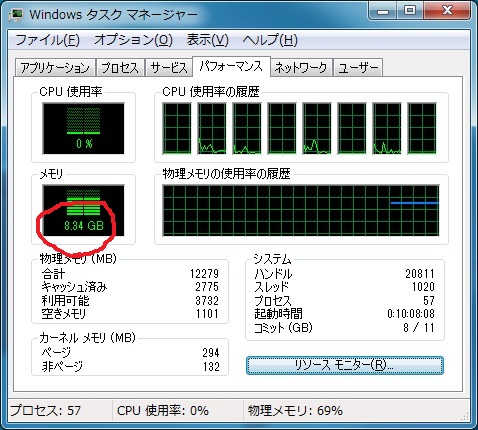Close the Windows タスク マネージャー window
This screenshot has height=430, width=478.
pos(447,11)
